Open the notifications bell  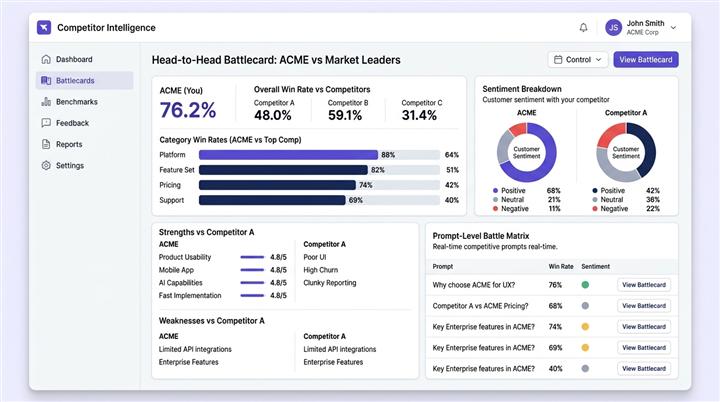(583, 28)
